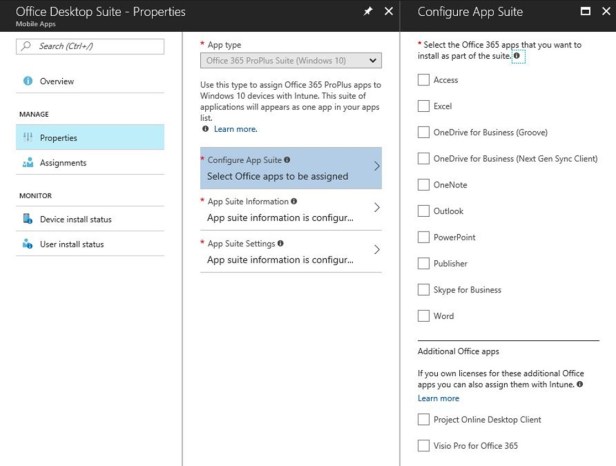Follow Learn more link under Additional Office apps

[438, 398]
